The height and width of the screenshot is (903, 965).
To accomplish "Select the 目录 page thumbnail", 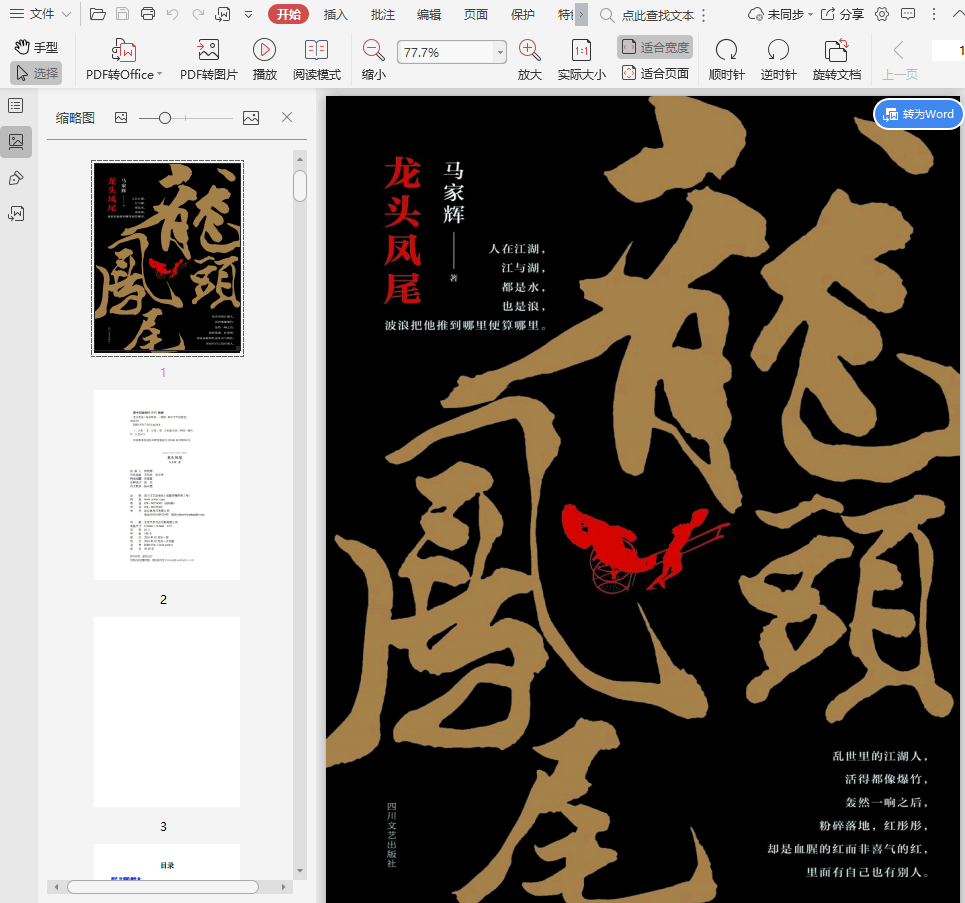I will [167, 861].
